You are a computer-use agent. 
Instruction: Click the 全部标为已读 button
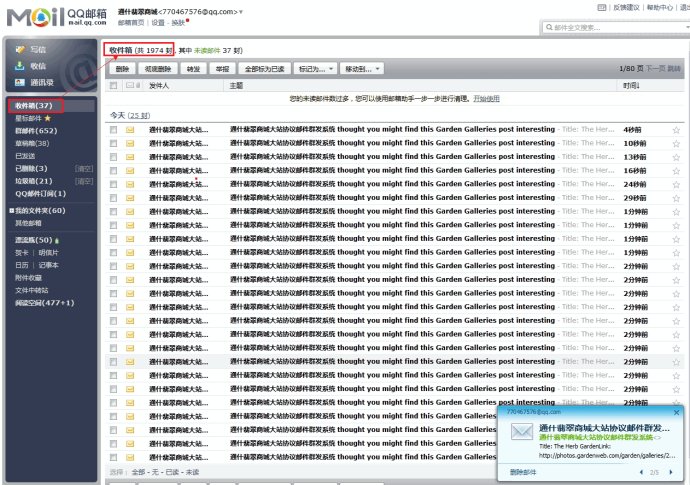(265, 69)
